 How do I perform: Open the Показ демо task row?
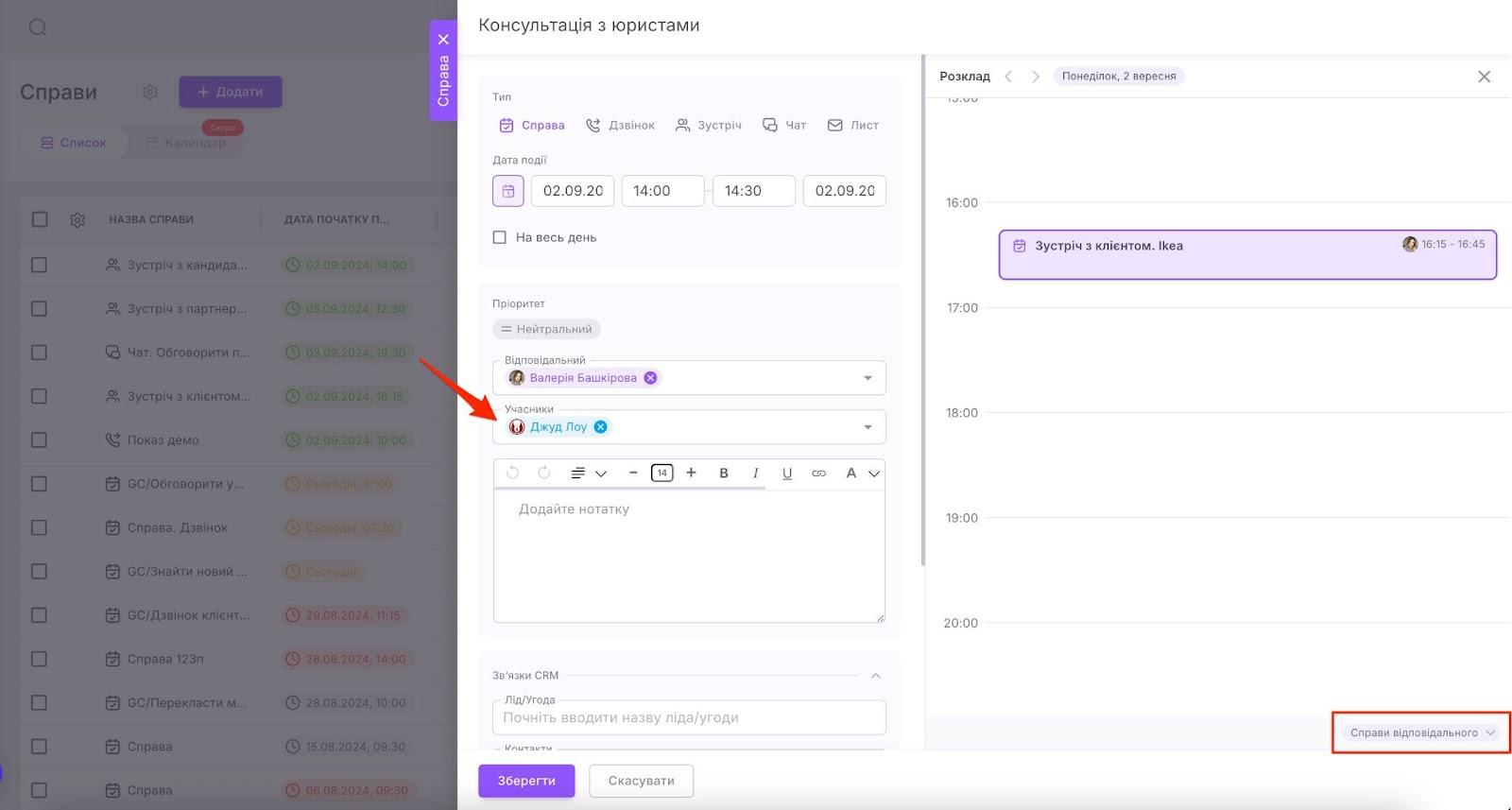coord(163,439)
